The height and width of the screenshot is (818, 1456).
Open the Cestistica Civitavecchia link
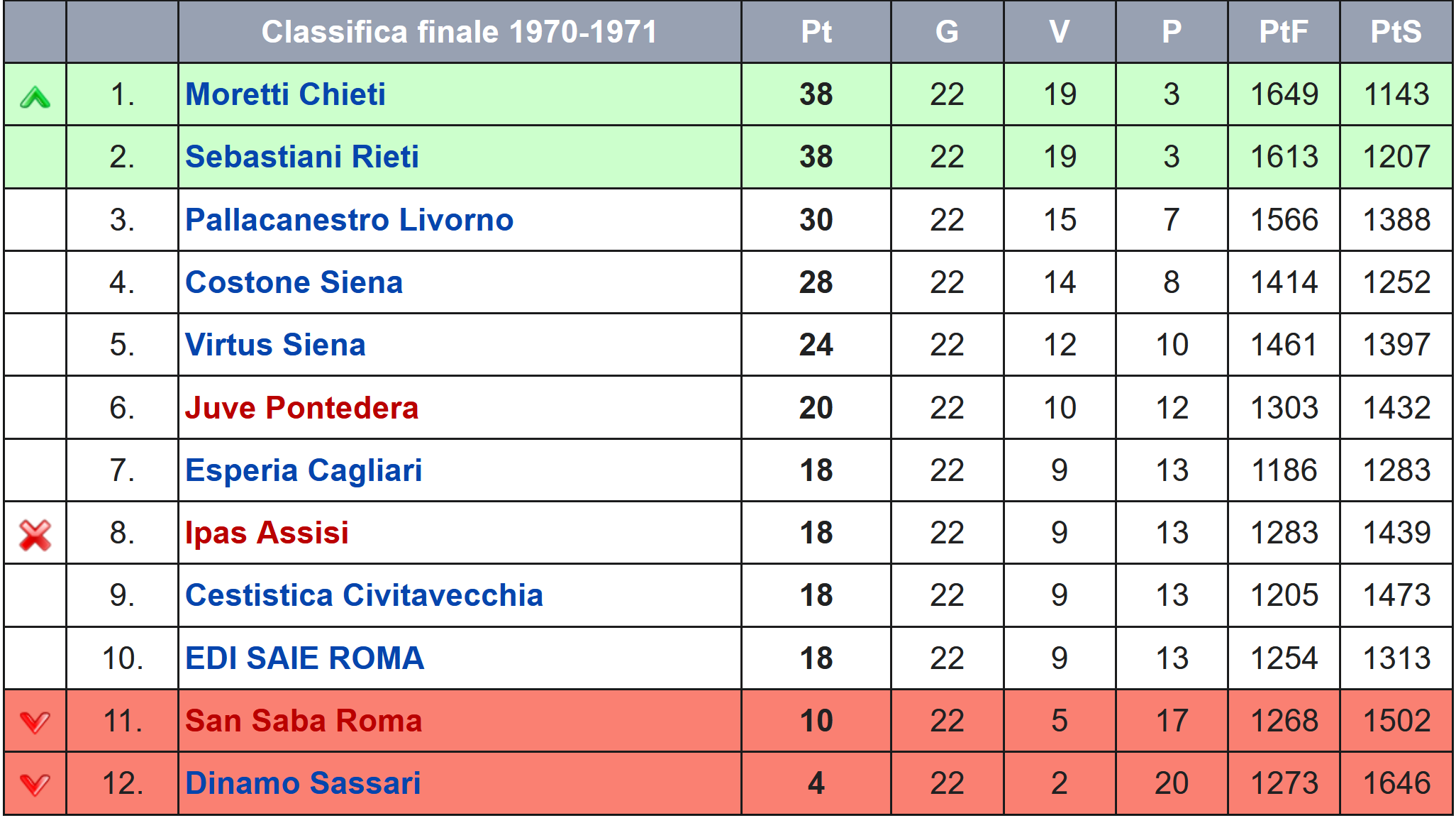(x=364, y=595)
